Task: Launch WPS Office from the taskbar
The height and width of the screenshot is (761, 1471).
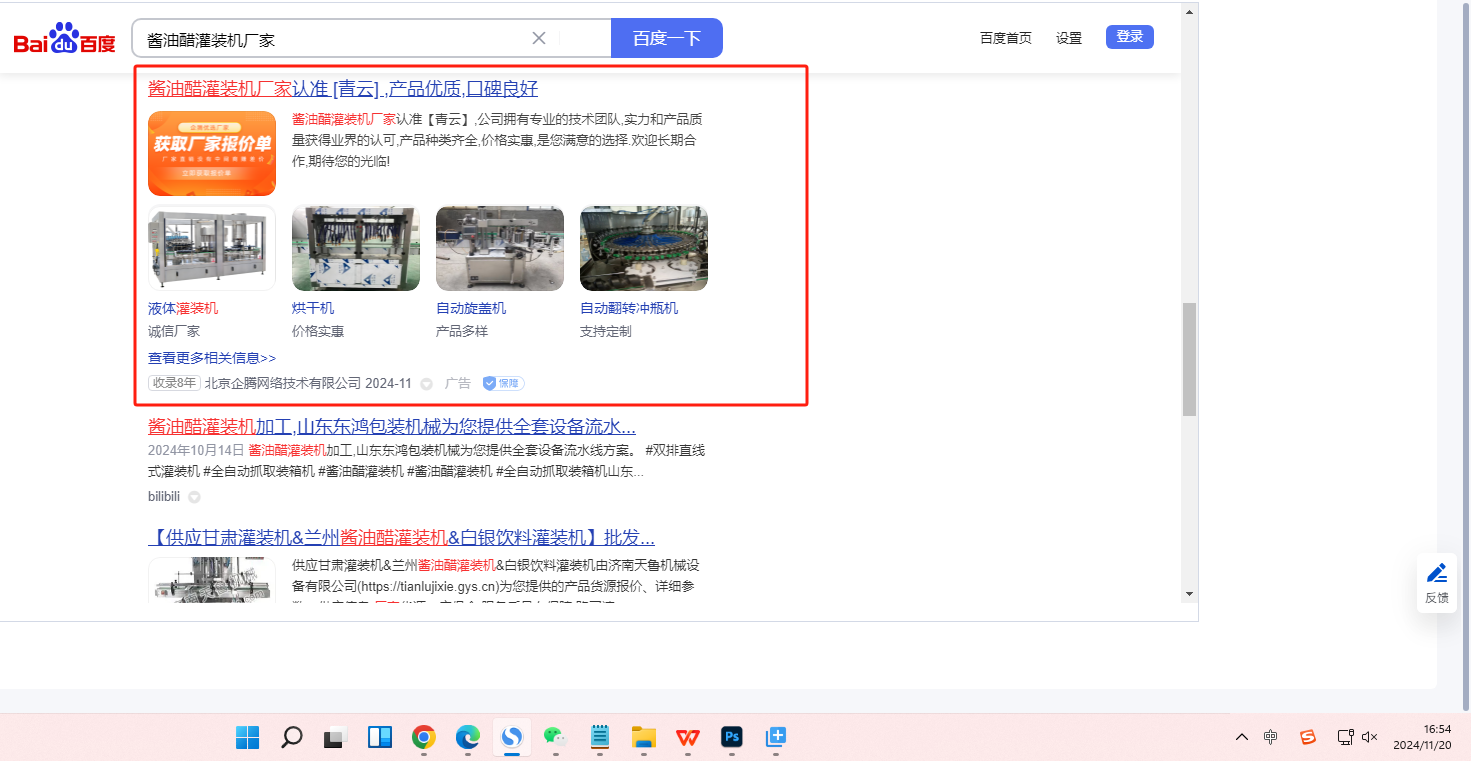Action: pos(687,738)
